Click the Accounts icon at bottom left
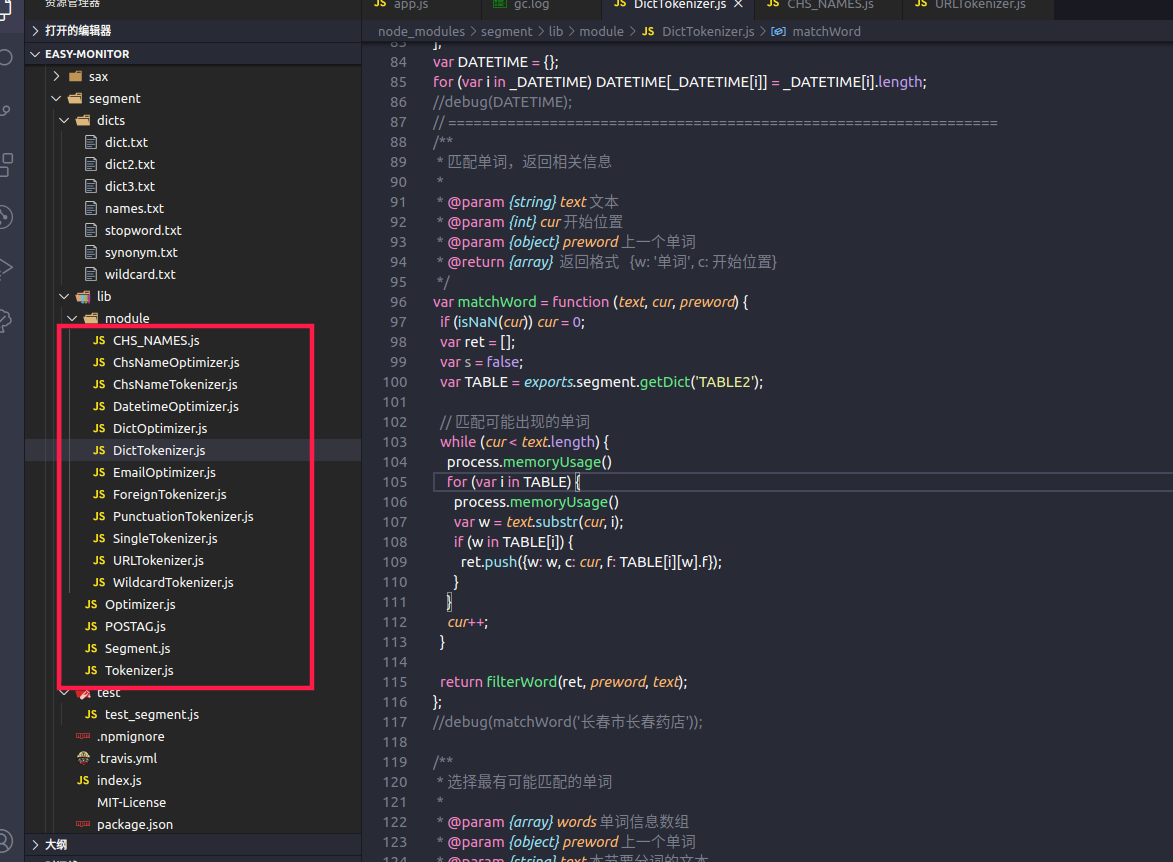 point(5,840)
